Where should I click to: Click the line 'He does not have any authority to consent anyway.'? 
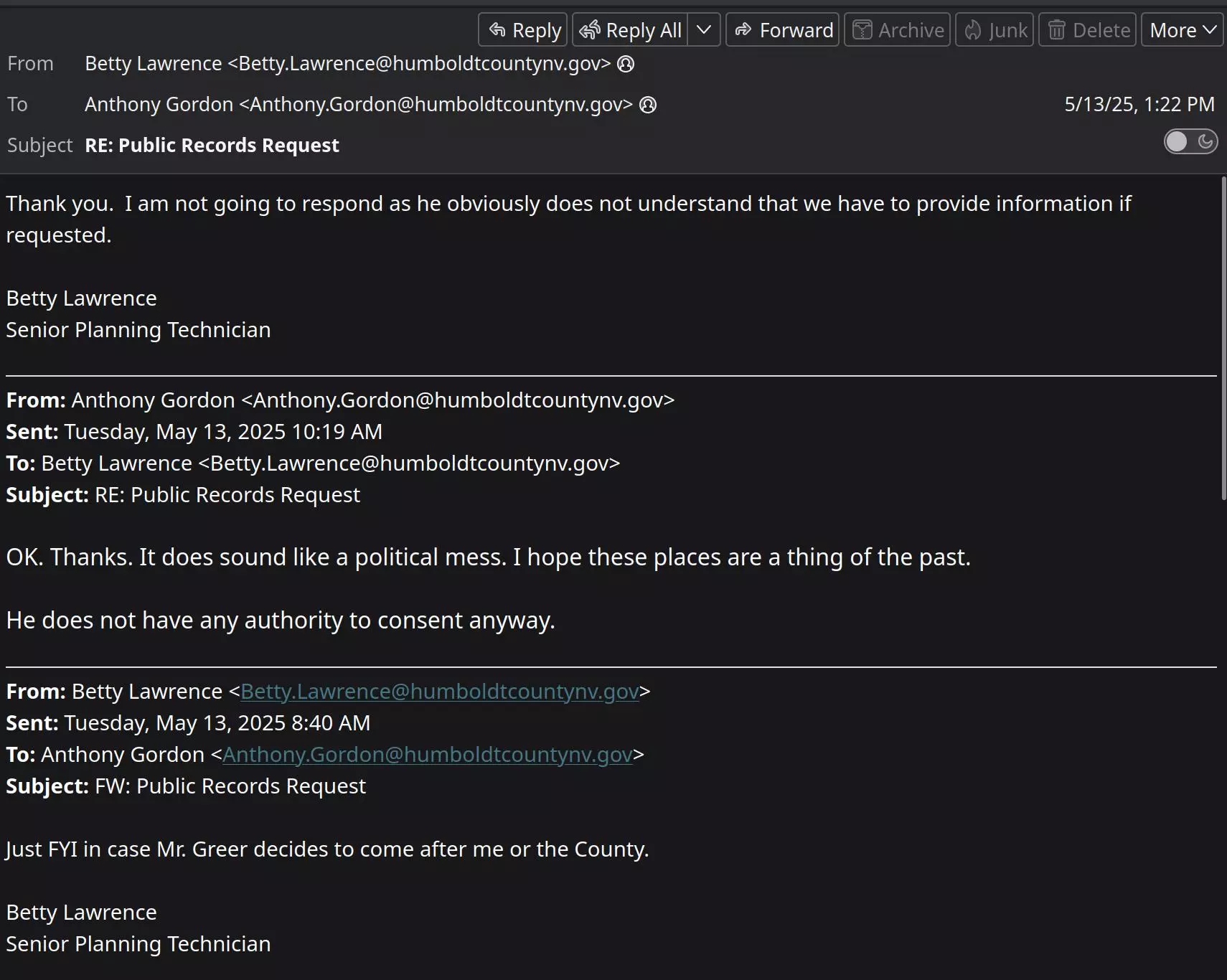(281, 620)
